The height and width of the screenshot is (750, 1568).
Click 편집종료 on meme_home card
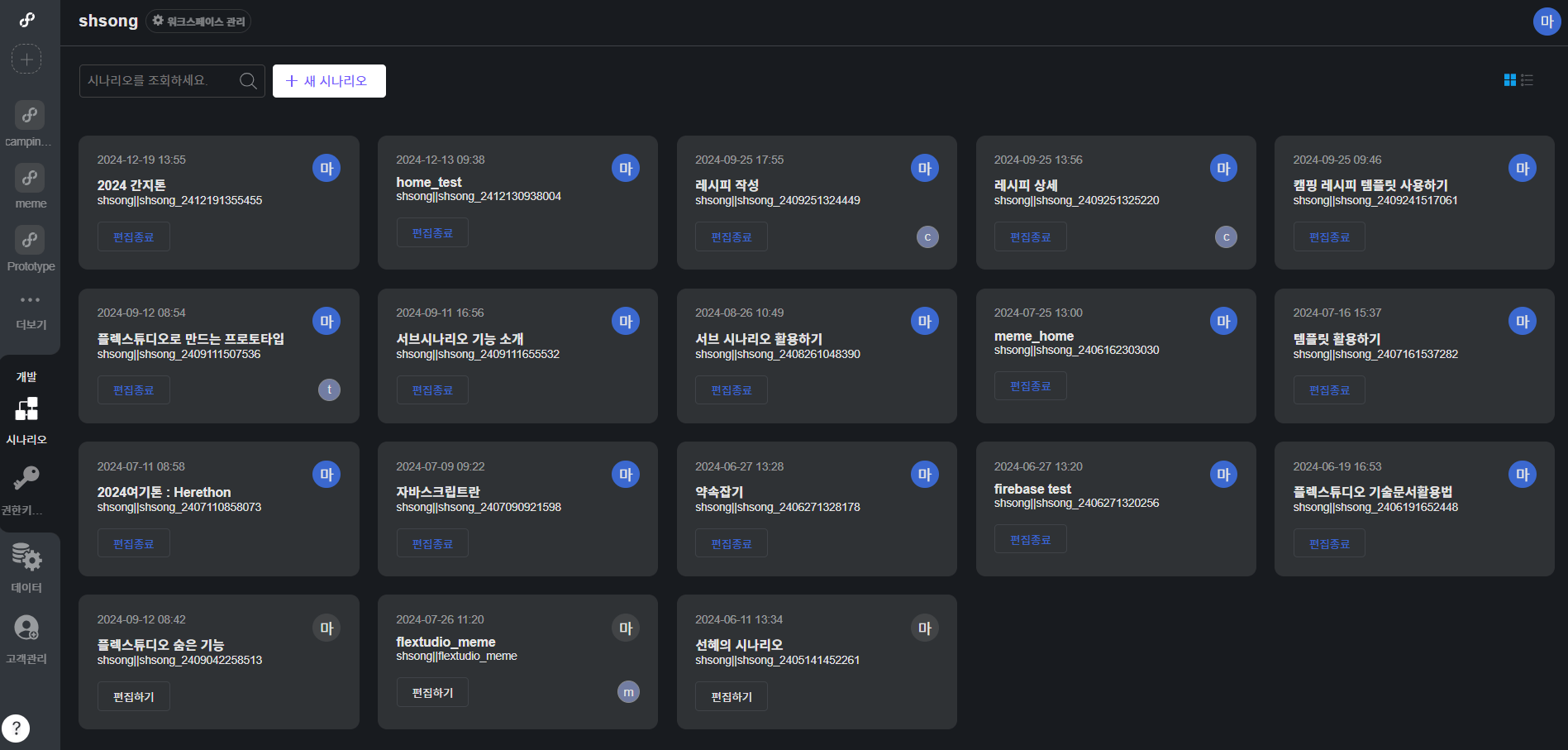[1031, 386]
